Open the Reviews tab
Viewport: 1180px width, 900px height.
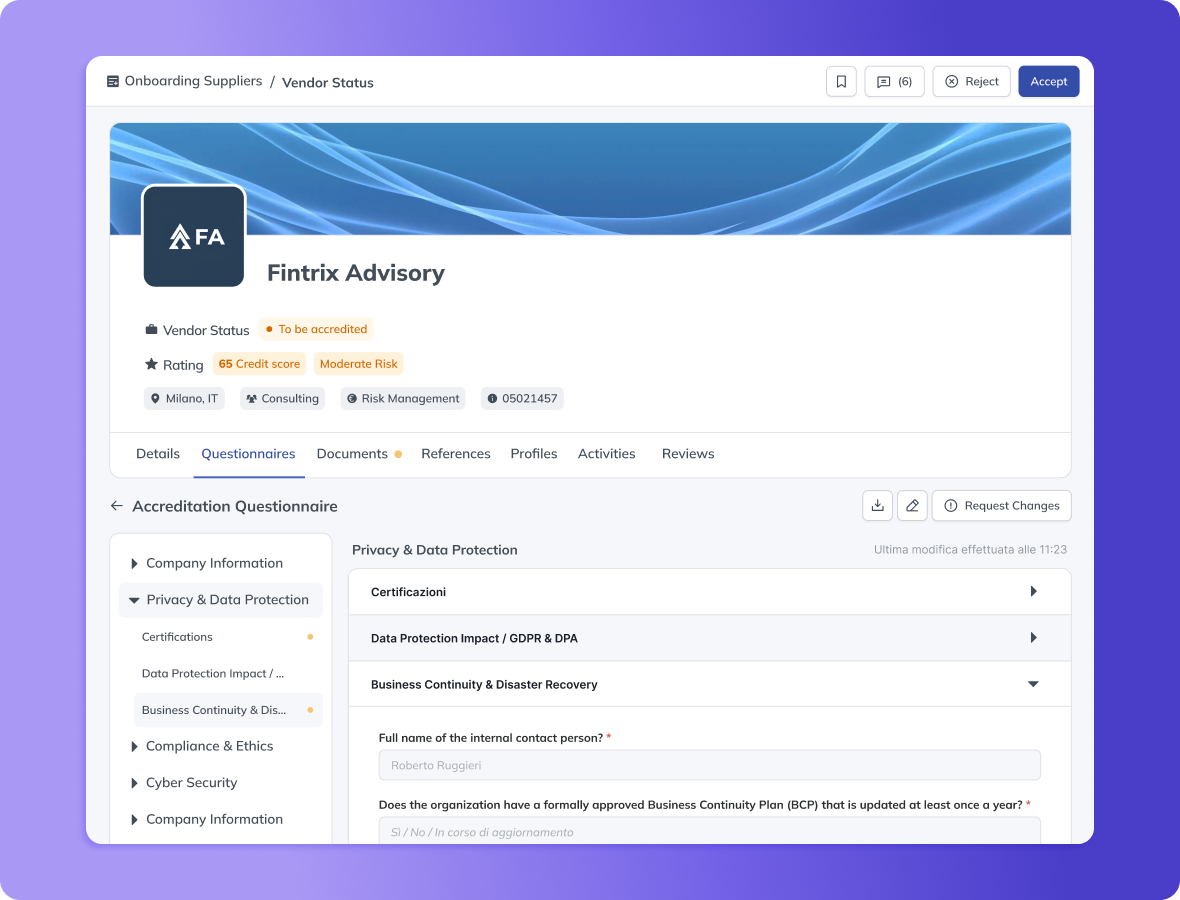[688, 454]
